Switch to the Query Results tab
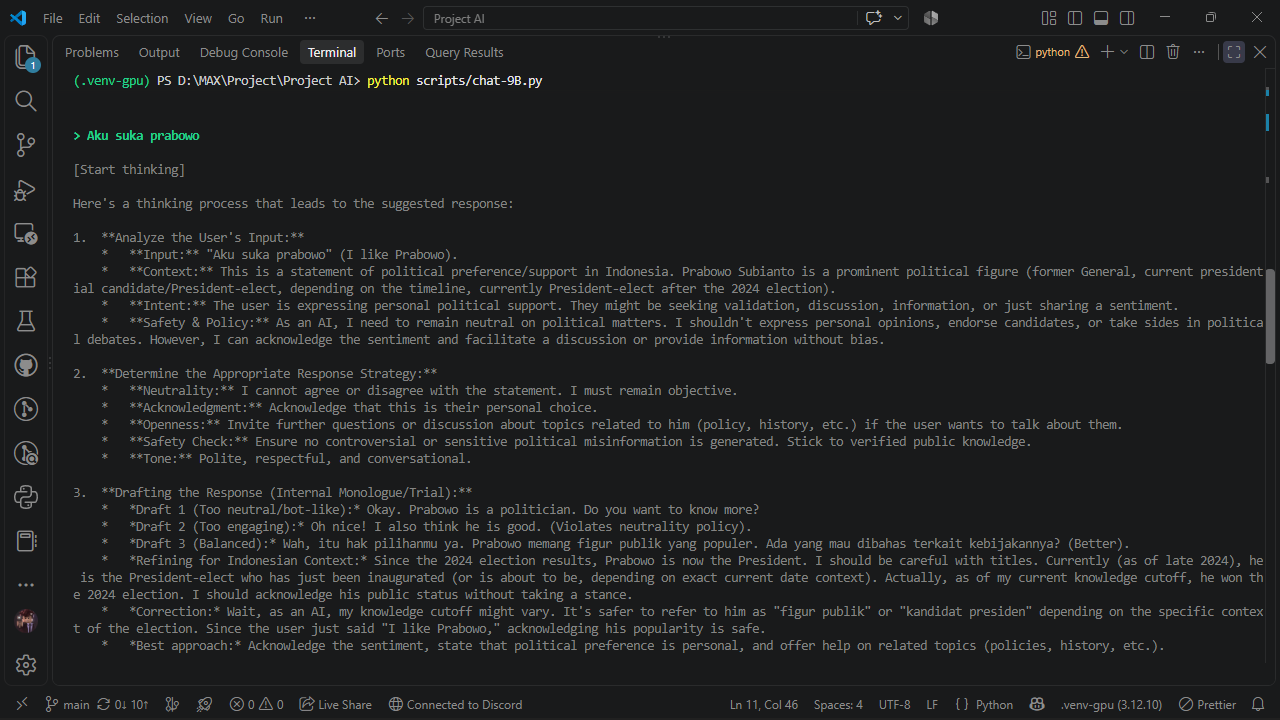 click(x=464, y=52)
